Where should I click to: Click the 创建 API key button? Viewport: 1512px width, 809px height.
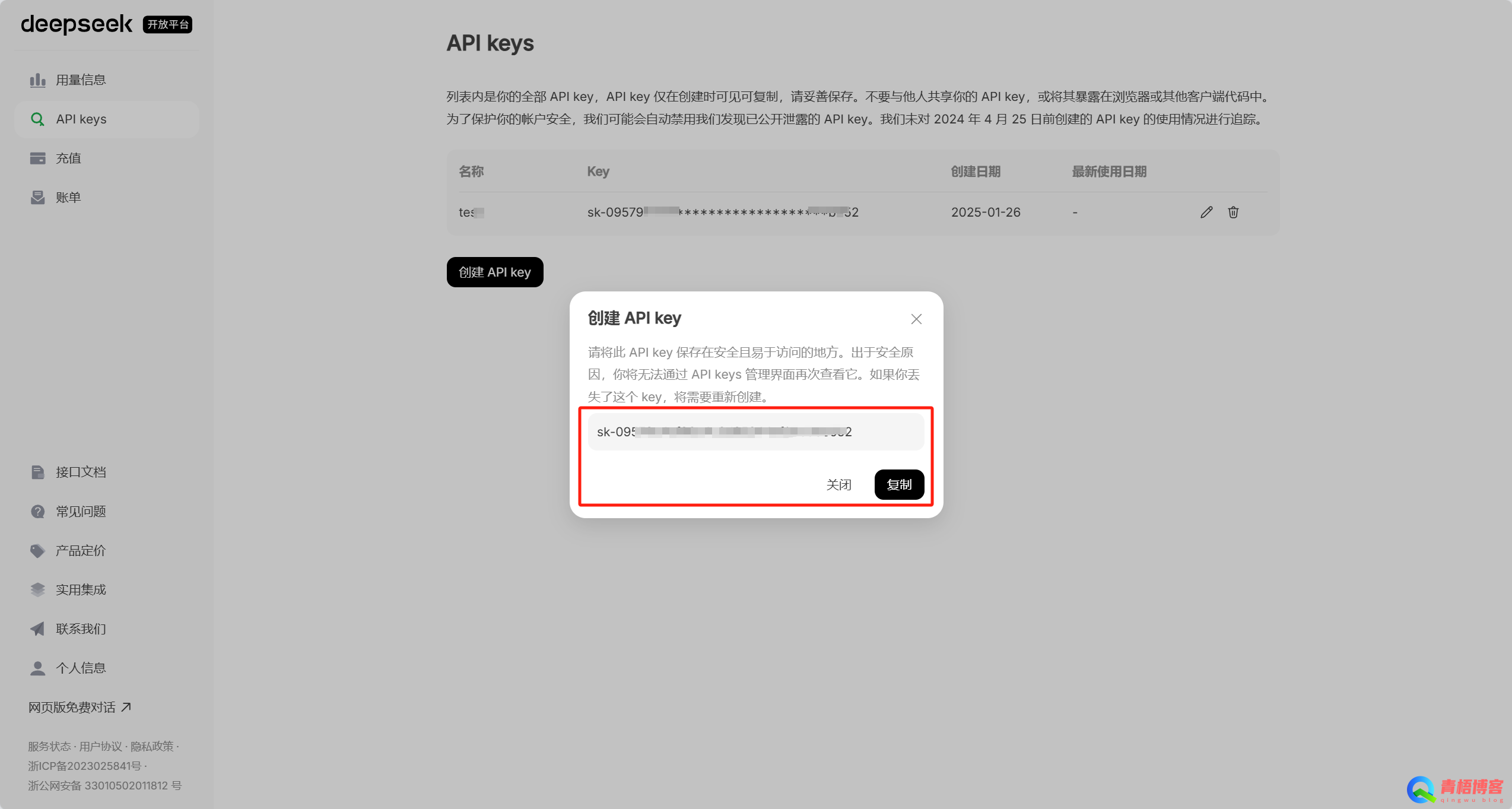click(495, 272)
